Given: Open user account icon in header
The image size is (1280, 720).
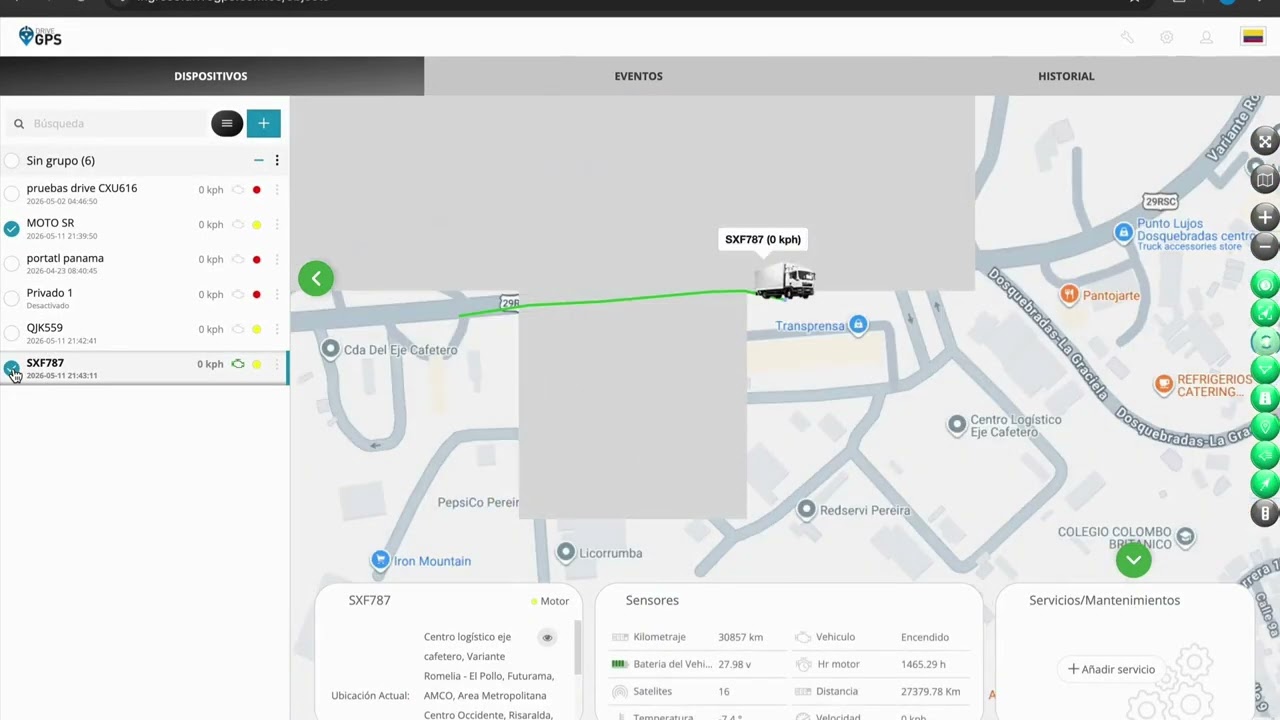Looking at the screenshot, I should pyautogui.click(x=1206, y=37).
